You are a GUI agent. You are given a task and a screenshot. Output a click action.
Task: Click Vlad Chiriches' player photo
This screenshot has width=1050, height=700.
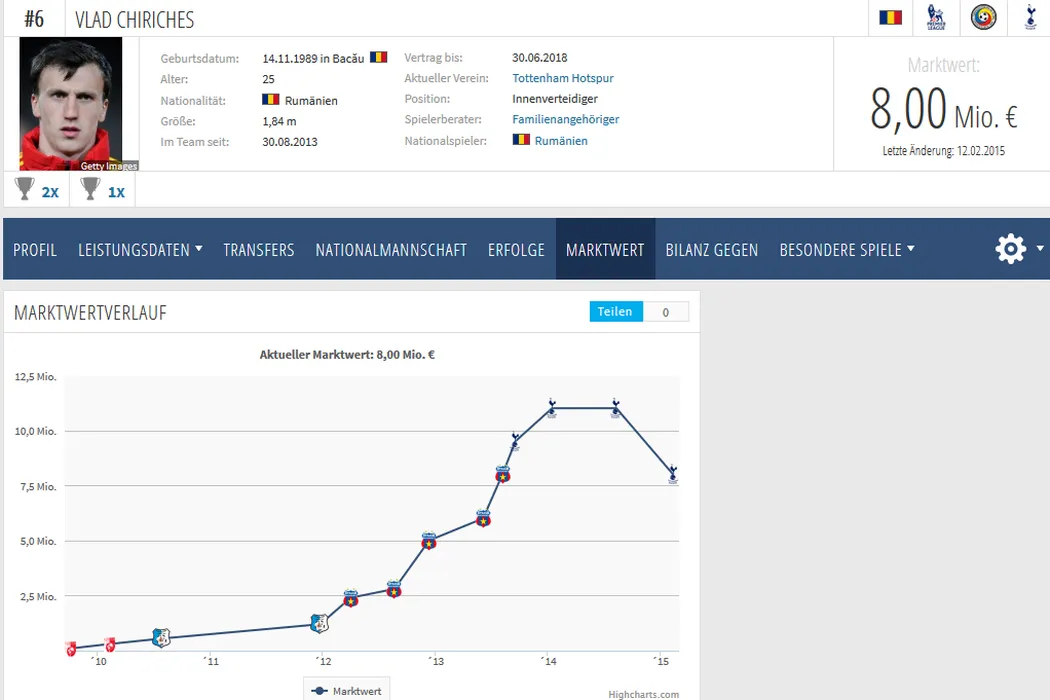pos(70,104)
